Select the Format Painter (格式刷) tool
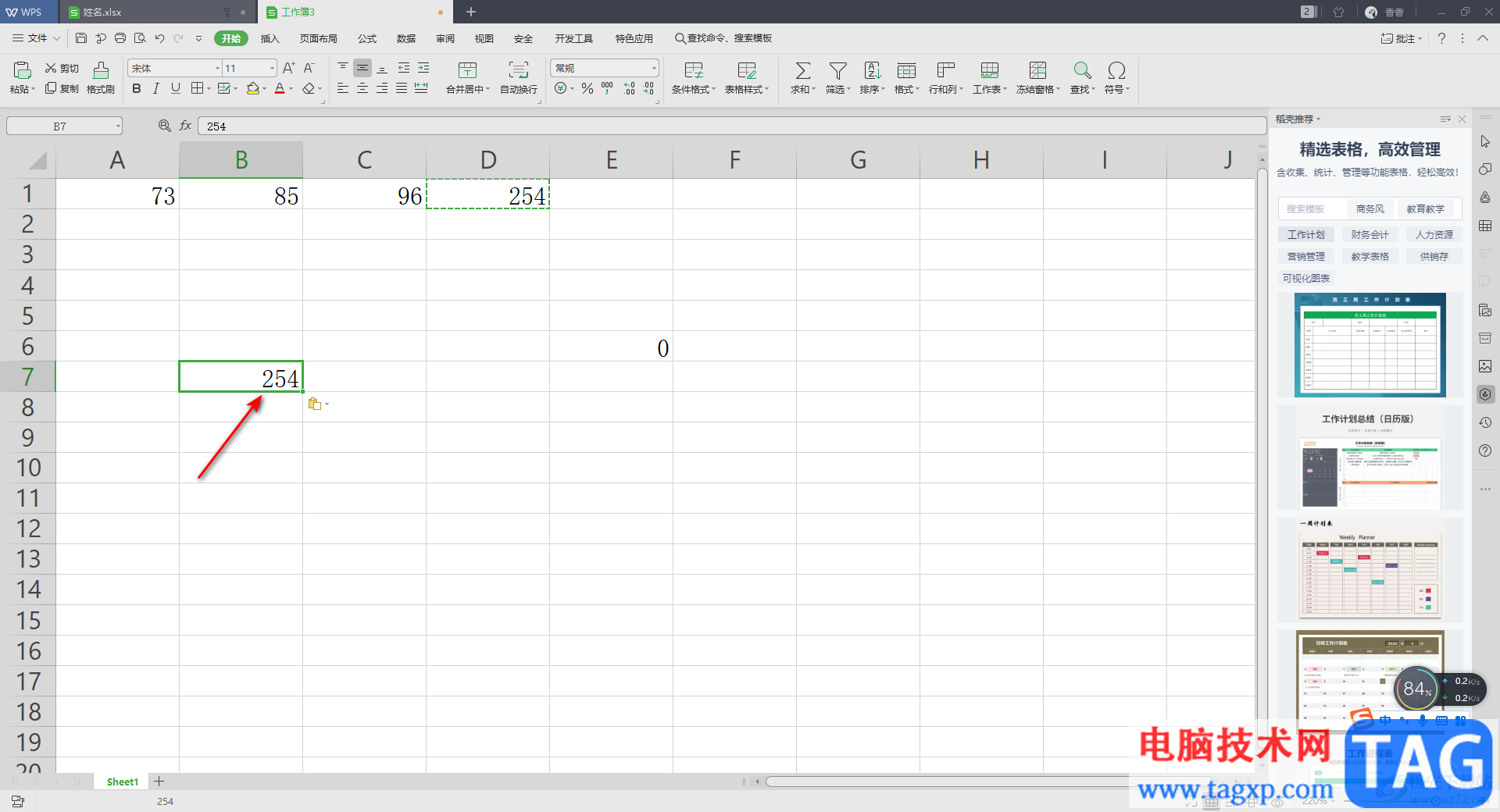This screenshot has height=812, width=1500. pyautogui.click(x=101, y=78)
